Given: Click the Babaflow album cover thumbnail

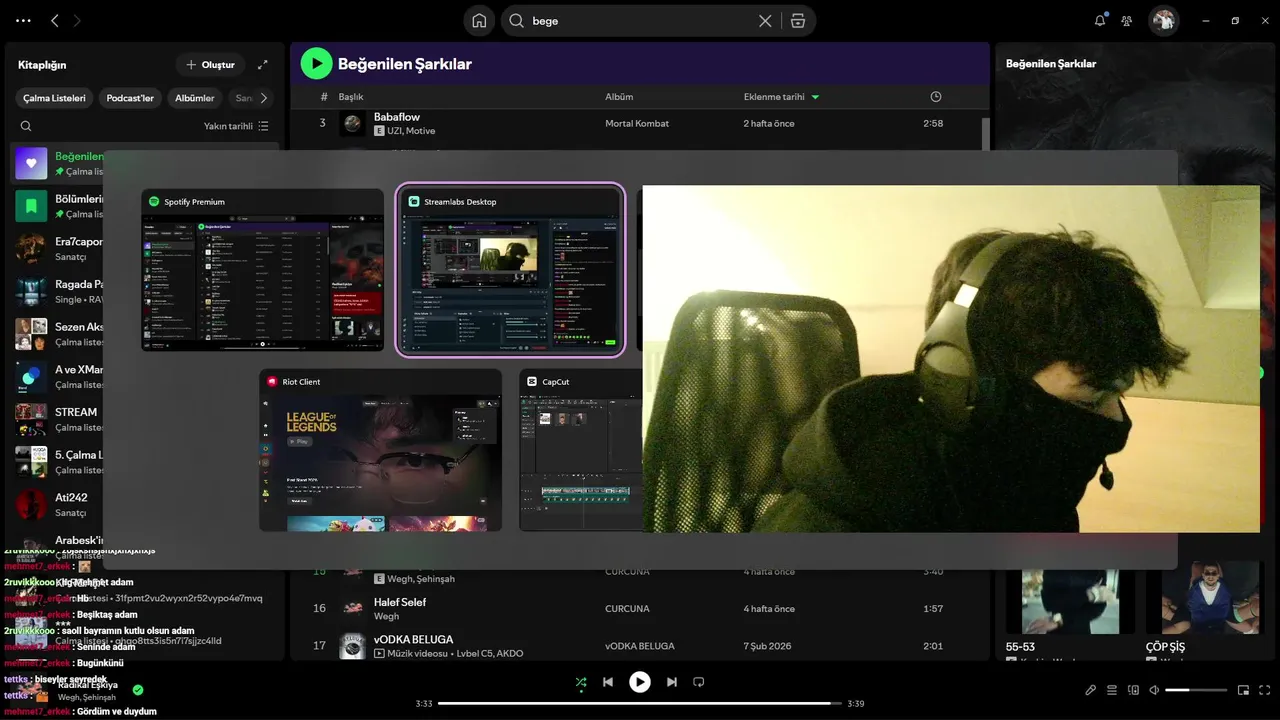Looking at the screenshot, I should click(352, 124).
